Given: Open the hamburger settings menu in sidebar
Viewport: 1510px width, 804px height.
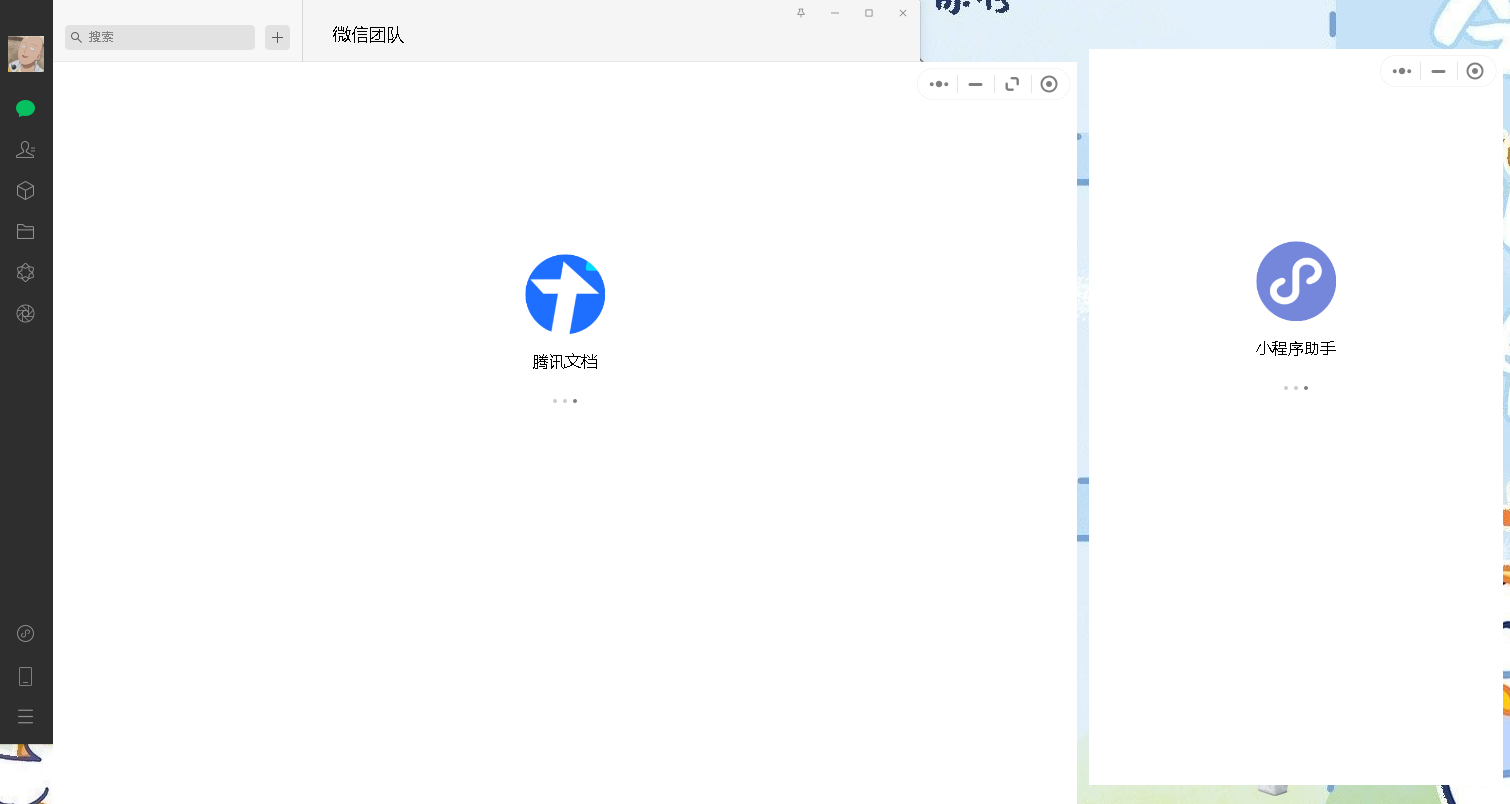Looking at the screenshot, I should 26,717.
